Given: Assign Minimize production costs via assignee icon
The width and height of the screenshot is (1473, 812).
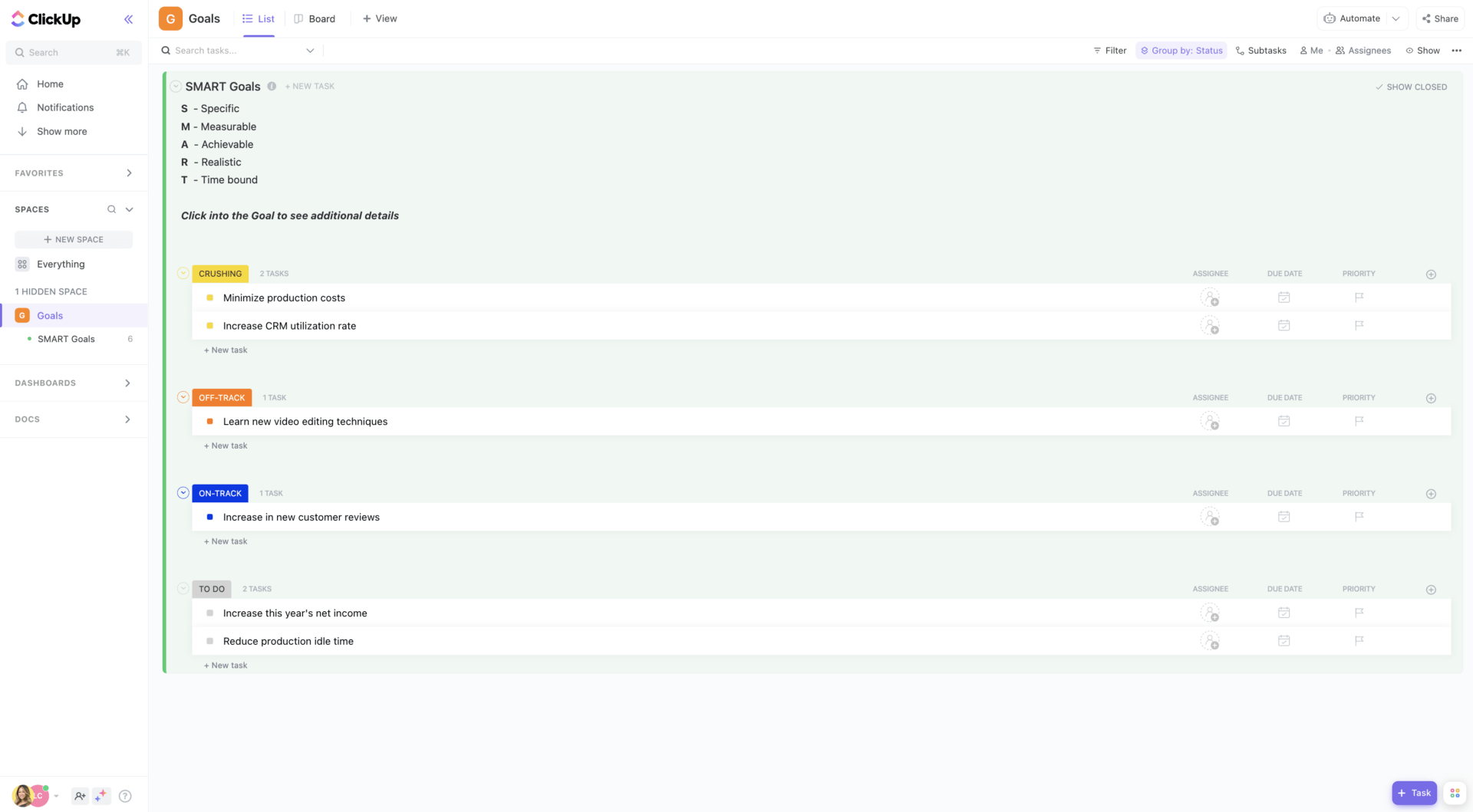Looking at the screenshot, I should (x=1210, y=298).
